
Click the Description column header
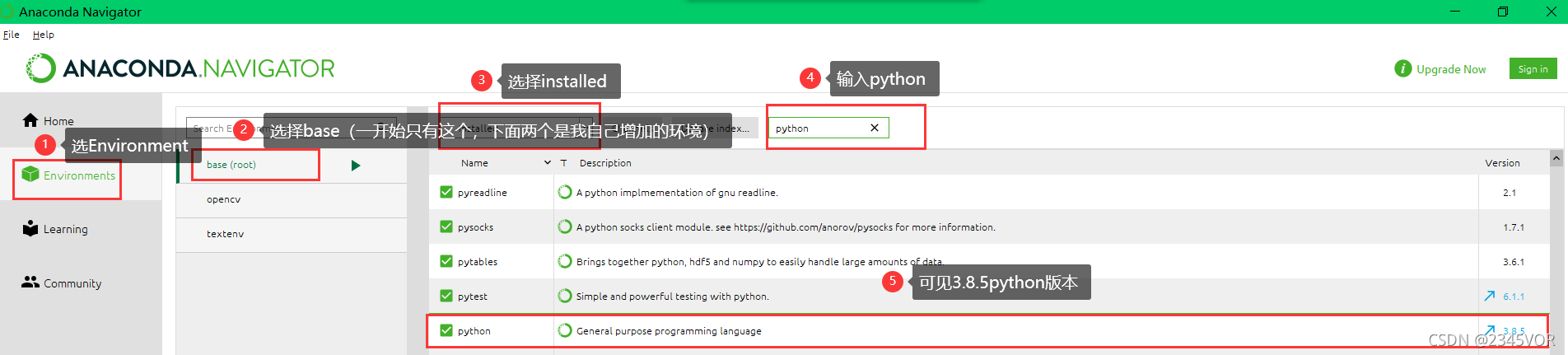pyautogui.click(x=605, y=163)
